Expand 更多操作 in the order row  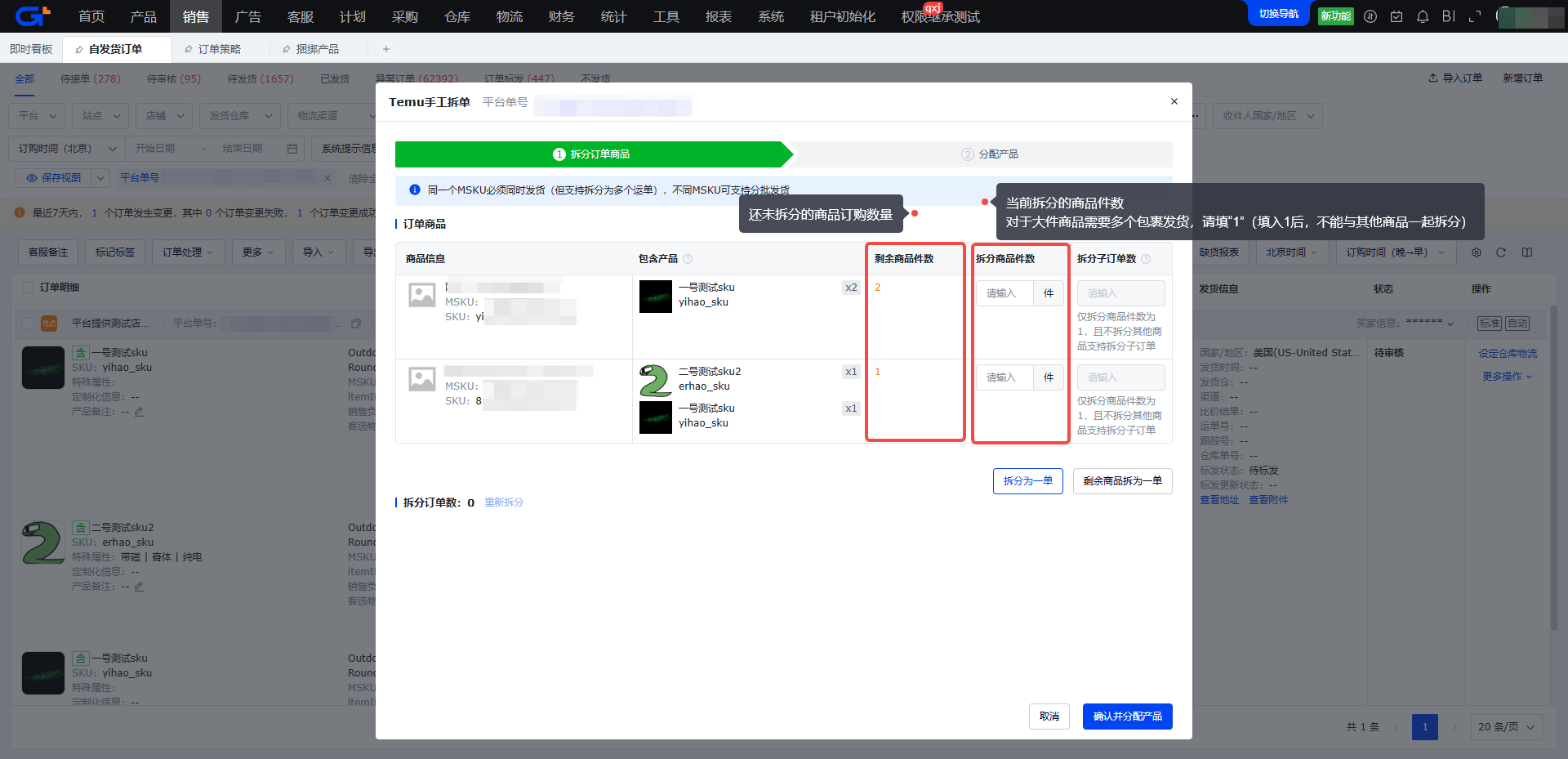(x=1508, y=377)
